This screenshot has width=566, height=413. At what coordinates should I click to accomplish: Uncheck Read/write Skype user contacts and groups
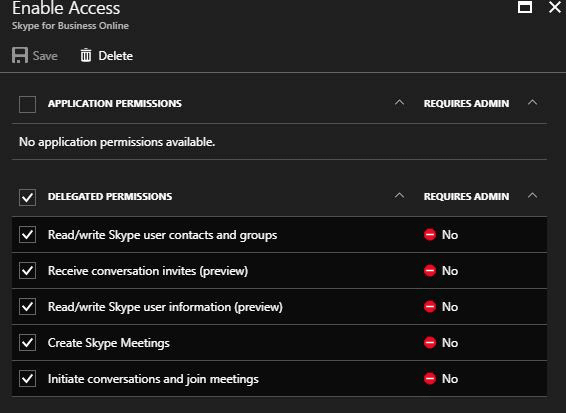27,235
